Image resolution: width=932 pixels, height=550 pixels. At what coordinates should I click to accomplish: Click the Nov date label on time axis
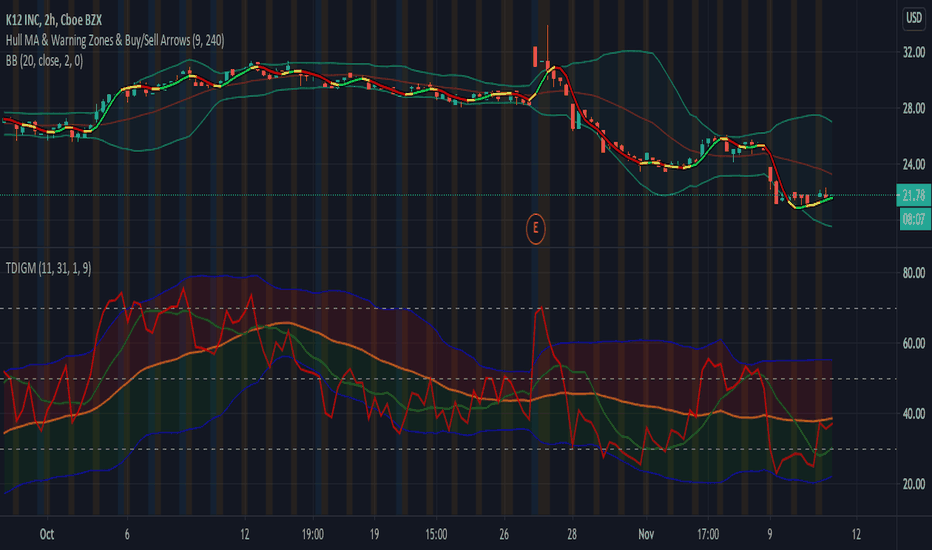click(646, 534)
